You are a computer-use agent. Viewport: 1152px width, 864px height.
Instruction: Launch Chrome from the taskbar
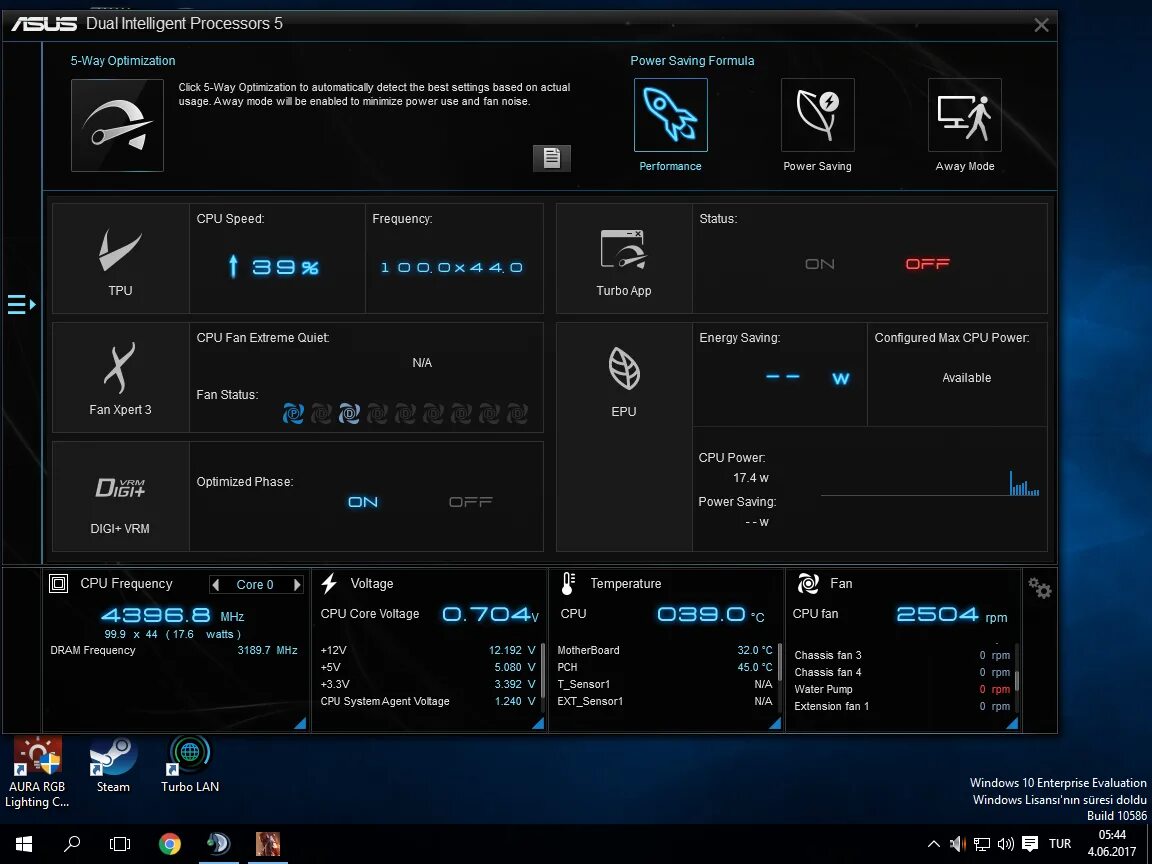tap(170, 843)
